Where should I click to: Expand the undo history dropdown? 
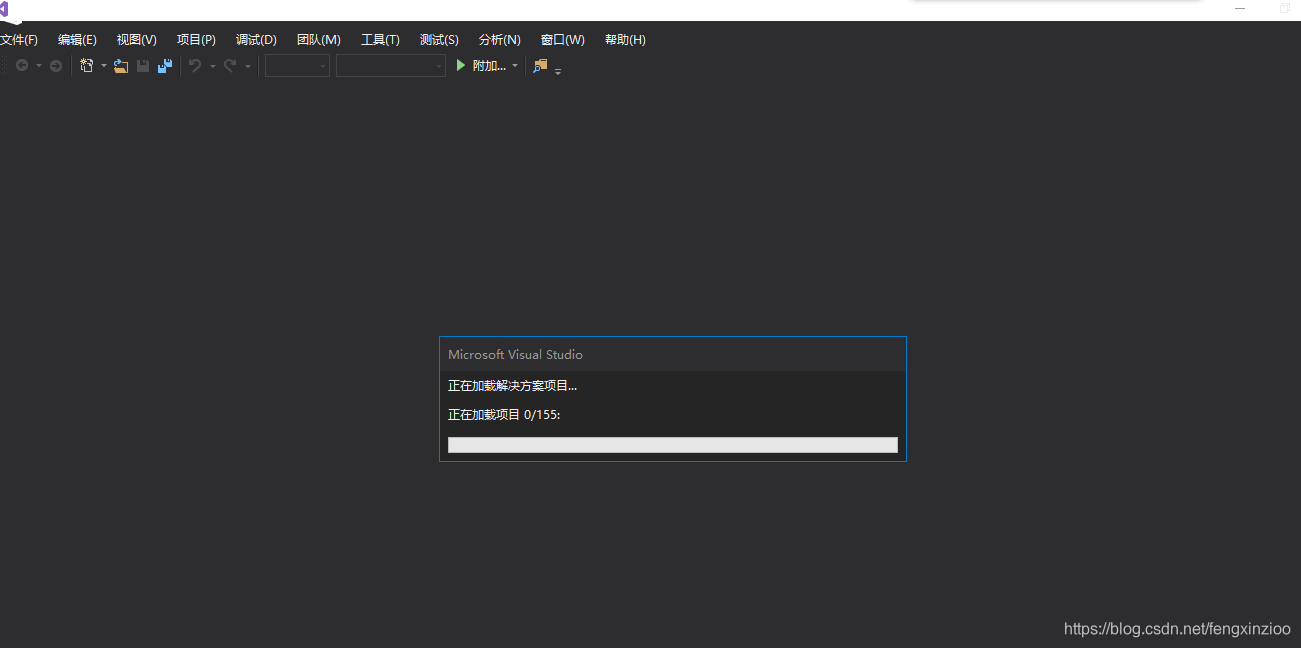click(213, 66)
